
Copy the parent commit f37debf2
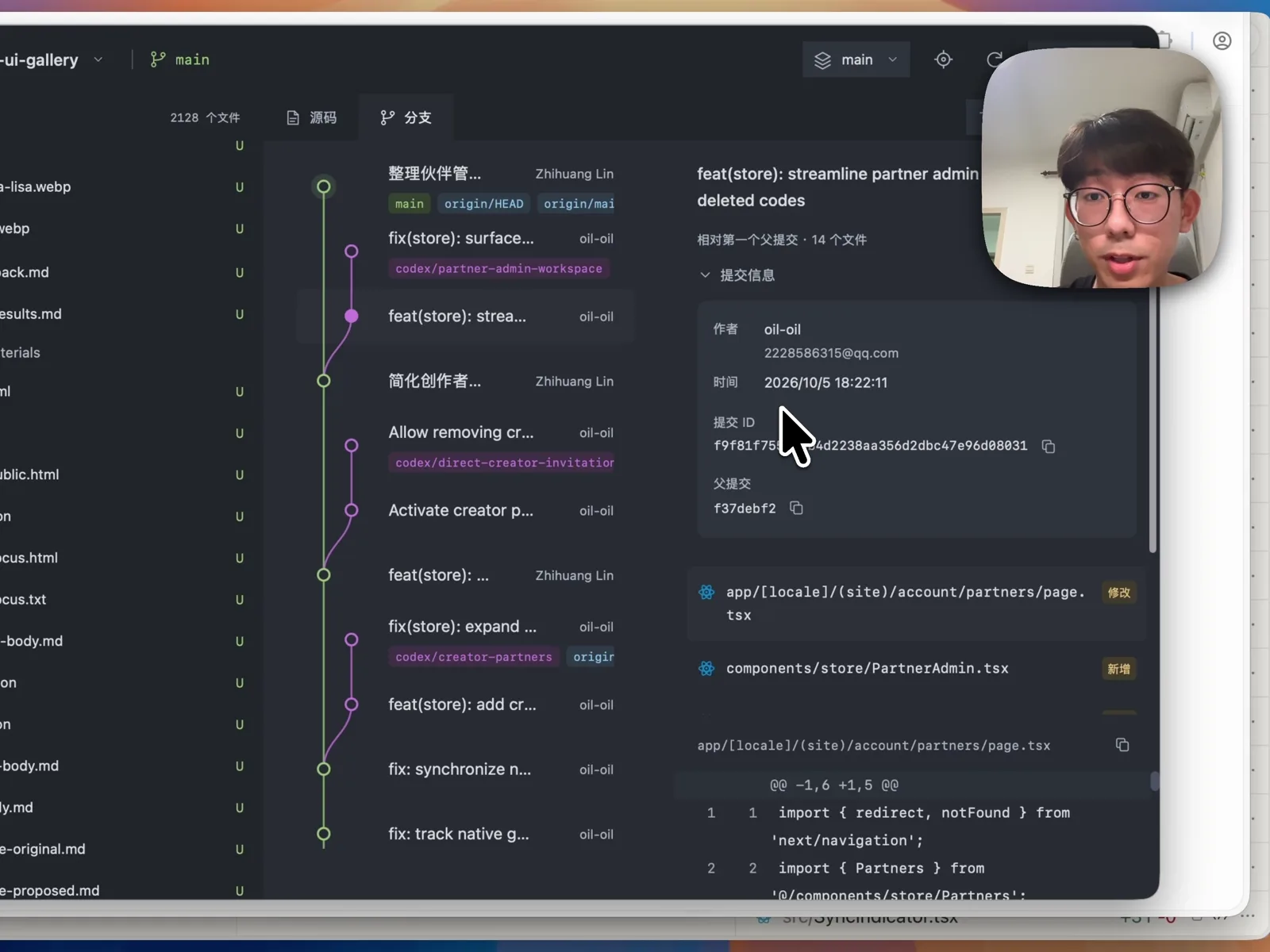pos(796,509)
